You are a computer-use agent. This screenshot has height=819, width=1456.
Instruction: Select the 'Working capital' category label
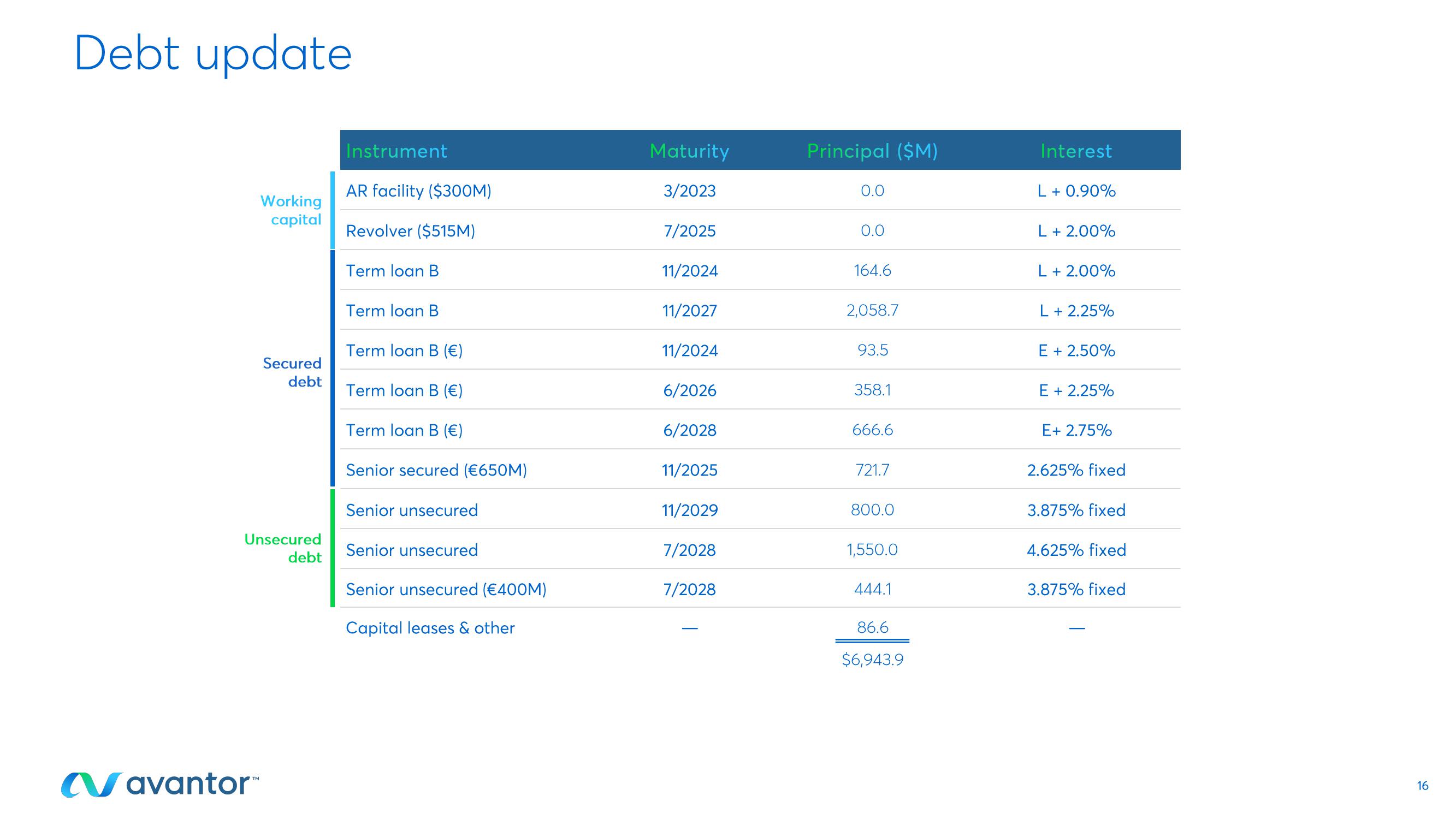[291, 210]
